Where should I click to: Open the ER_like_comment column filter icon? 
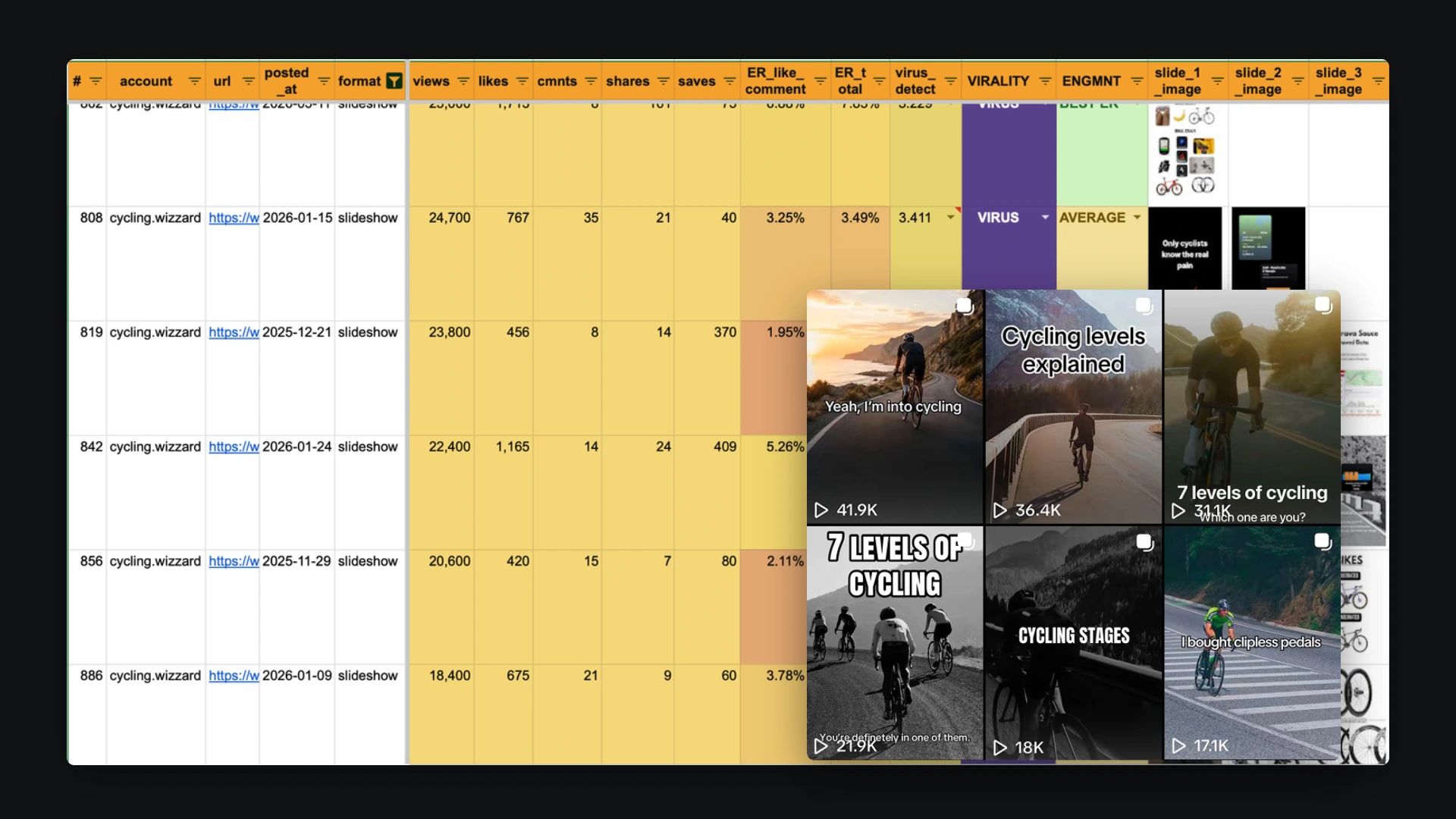coord(820,81)
